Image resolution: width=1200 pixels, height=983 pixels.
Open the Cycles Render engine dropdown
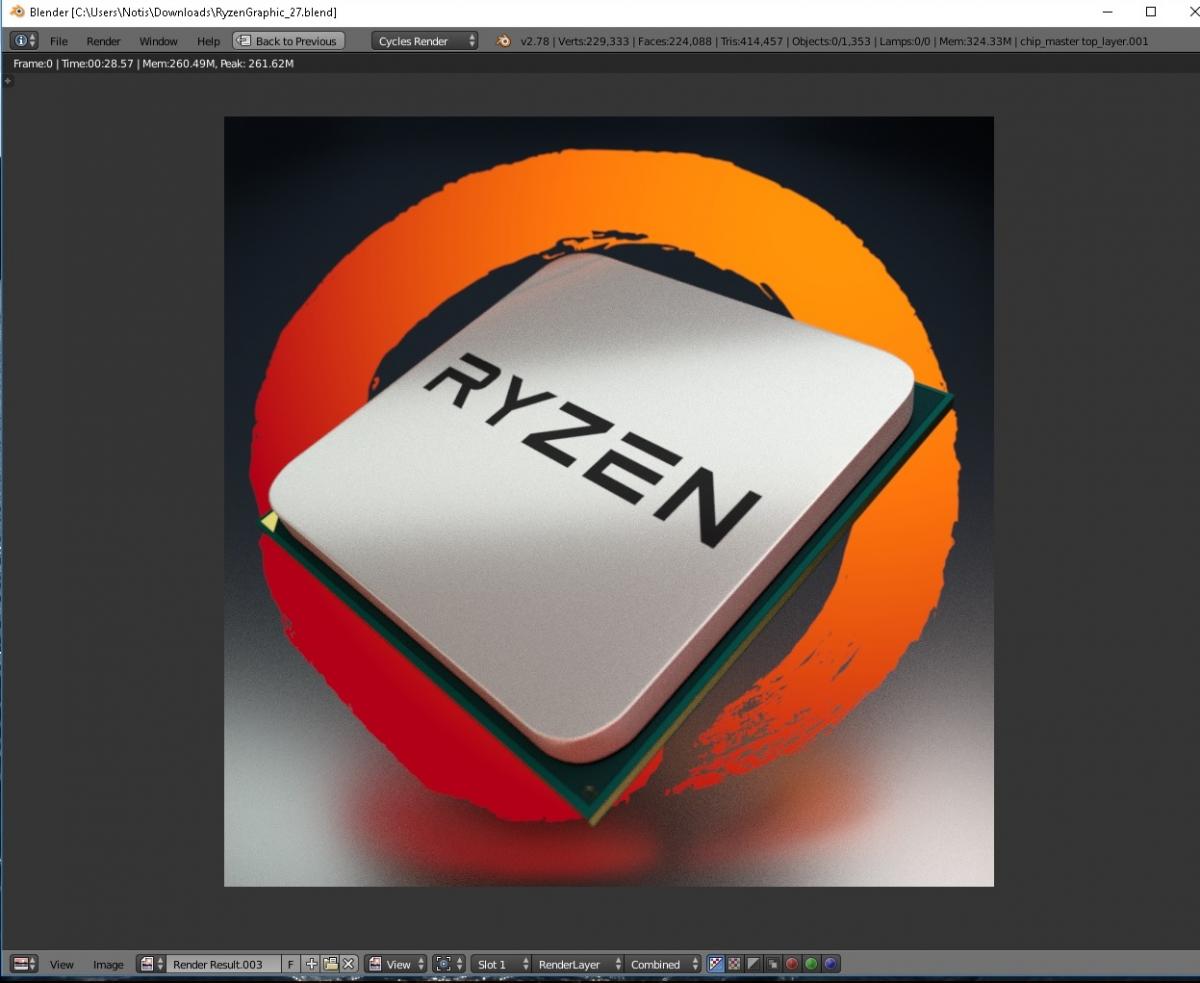(x=425, y=41)
